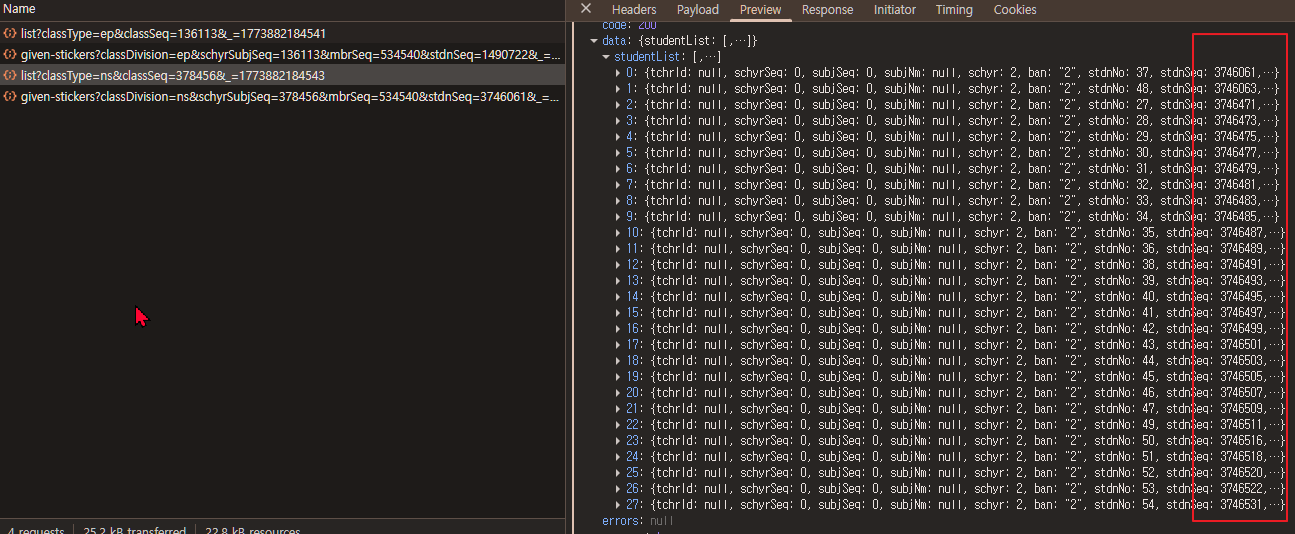The width and height of the screenshot is (1295, 534).
Task: Click the Name column header
Action: 20,9
